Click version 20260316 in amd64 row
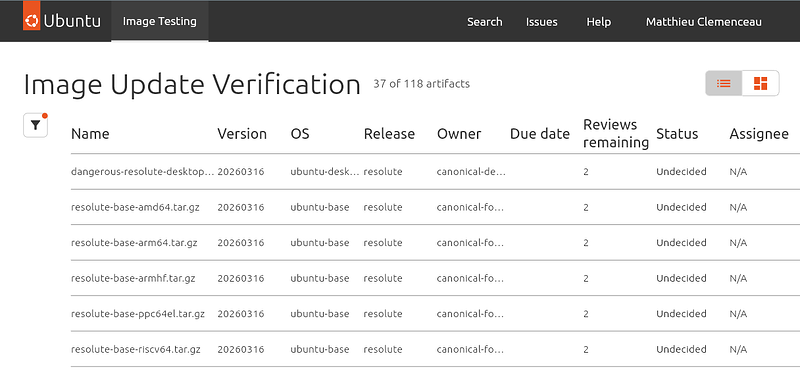The image size is (800, 378). coord(241,207)
